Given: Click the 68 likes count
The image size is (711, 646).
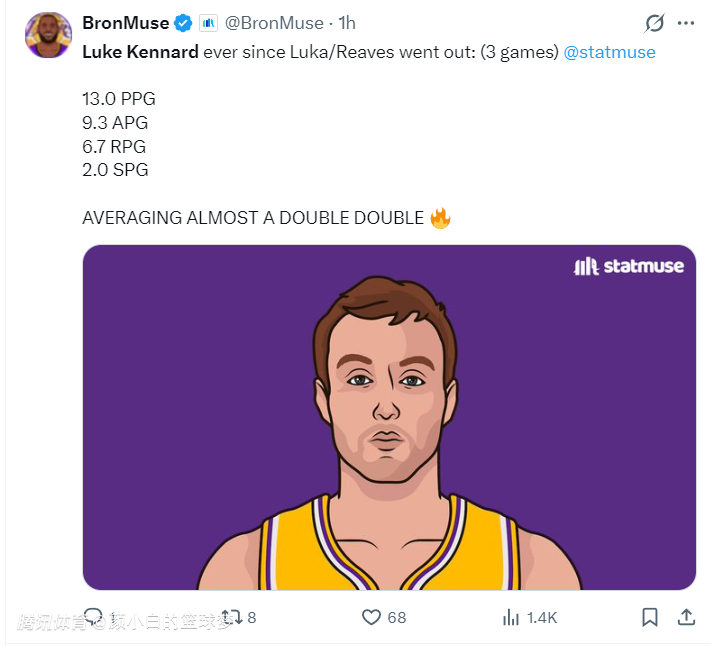Looking at the screenshot, I should click(x=397, y=618).
